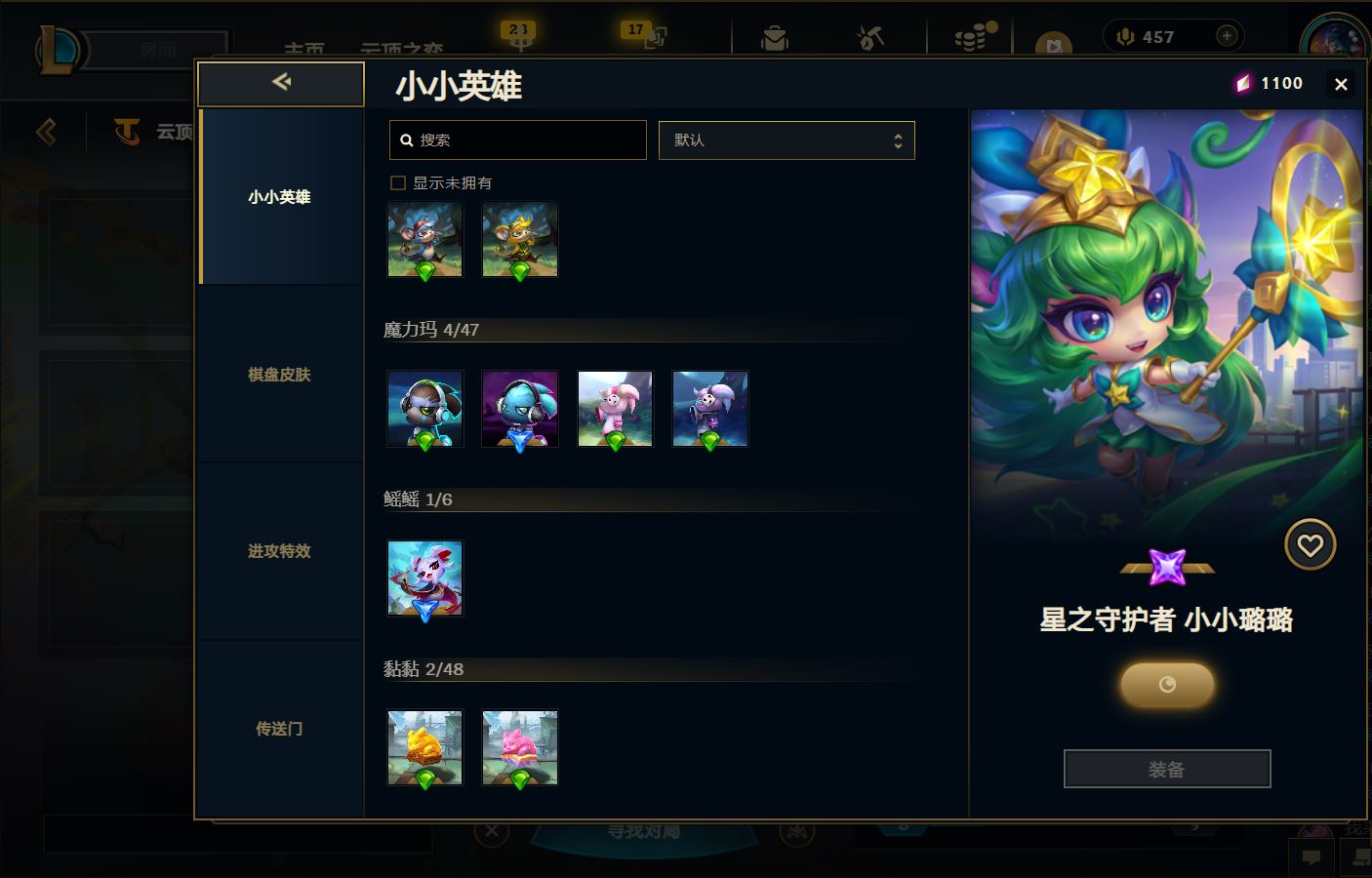Click the plus icon beside 457 currency
Screen dimensions: 1372x878
coord(1227,36)
